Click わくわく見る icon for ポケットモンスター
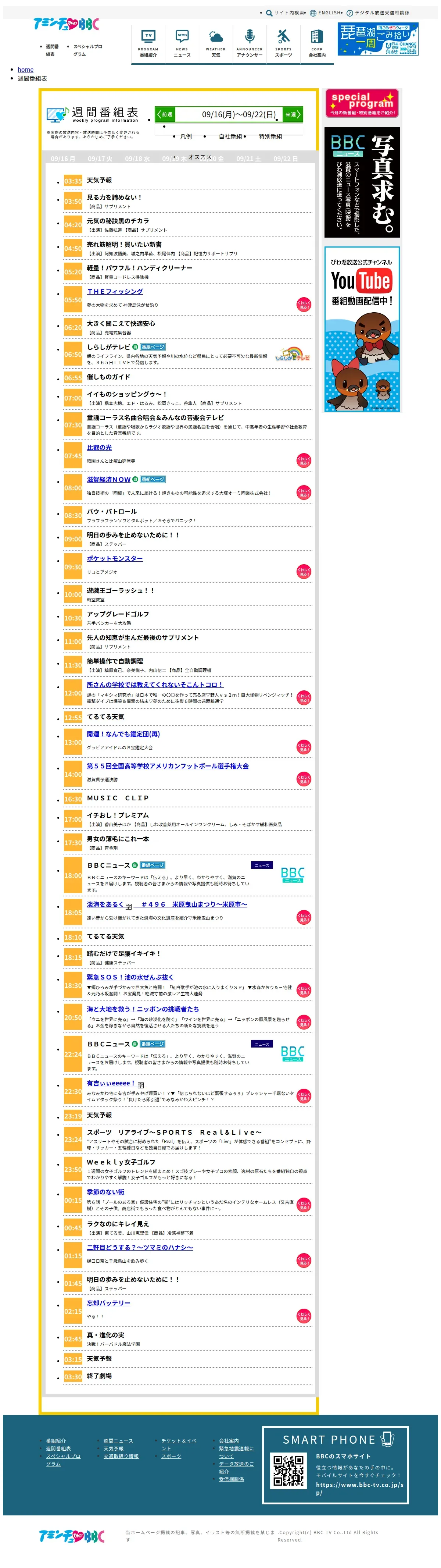The height and width of the screenshot is (1568, 441). (304, 571)
